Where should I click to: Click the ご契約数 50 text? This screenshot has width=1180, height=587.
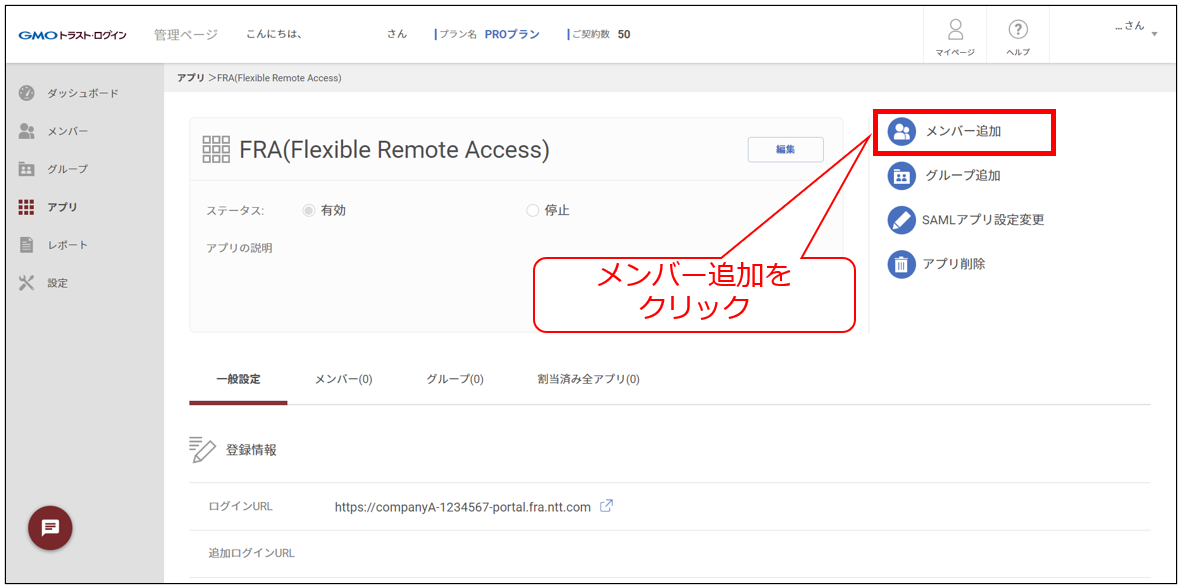coord(601,35)
